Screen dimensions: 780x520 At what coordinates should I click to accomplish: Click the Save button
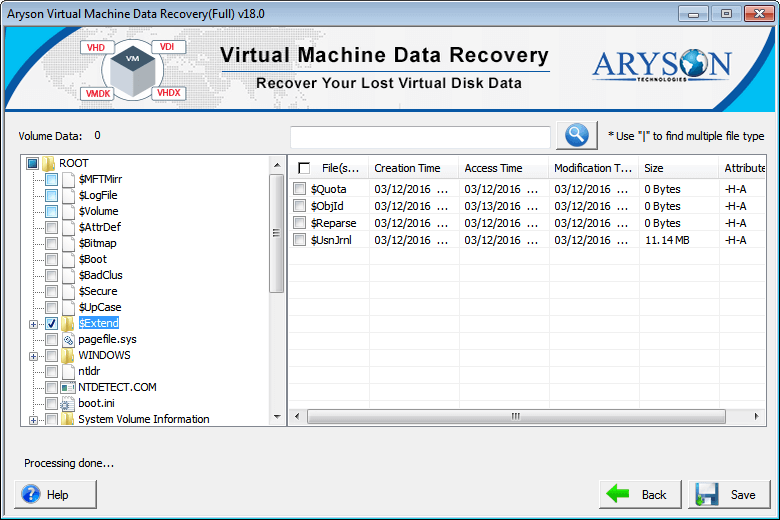coord(729,495)
